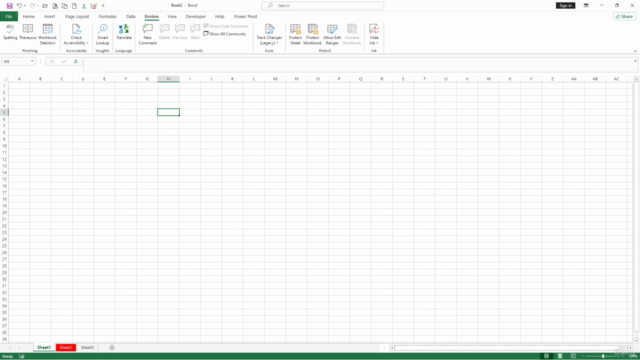The width and height of the screenshot is (640, 360).
Task: Launch the Translate tool
Action: point(124,32)
